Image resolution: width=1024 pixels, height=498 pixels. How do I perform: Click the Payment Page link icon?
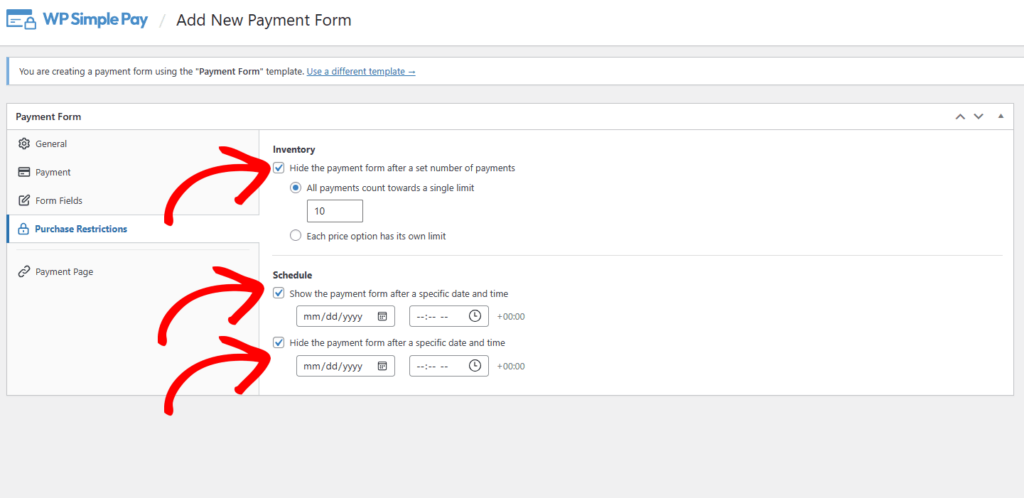[25, 271]
